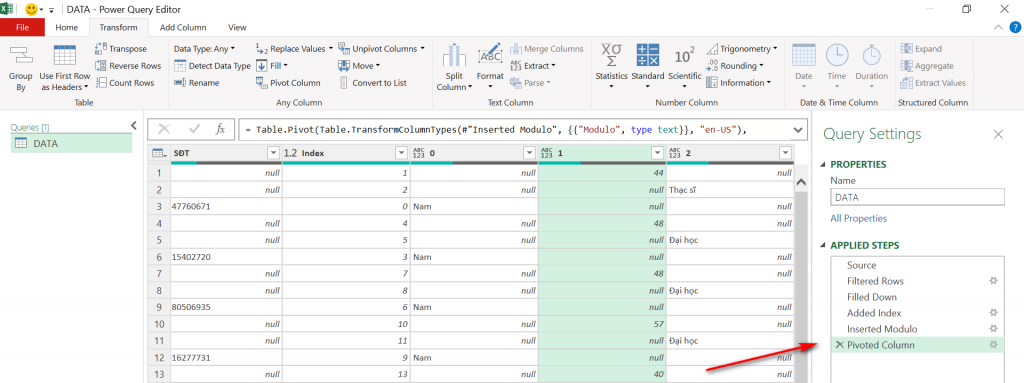Image resolution: width=1024 pixels, height=383 pixels.
Task: Click the Convert to List button
Action: coord(372,82)
